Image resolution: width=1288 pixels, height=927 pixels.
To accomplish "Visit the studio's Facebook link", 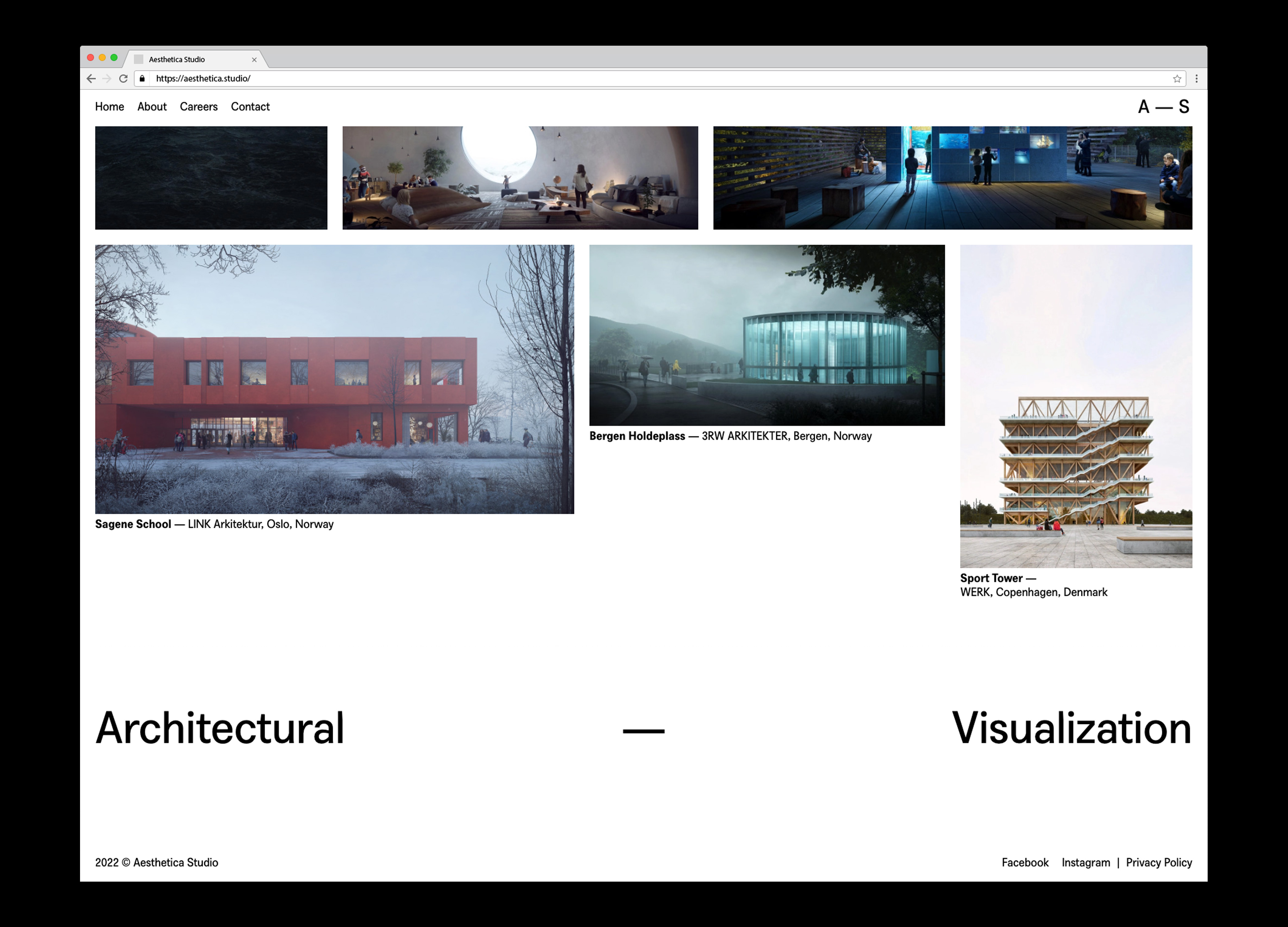I will point(1025,862).
